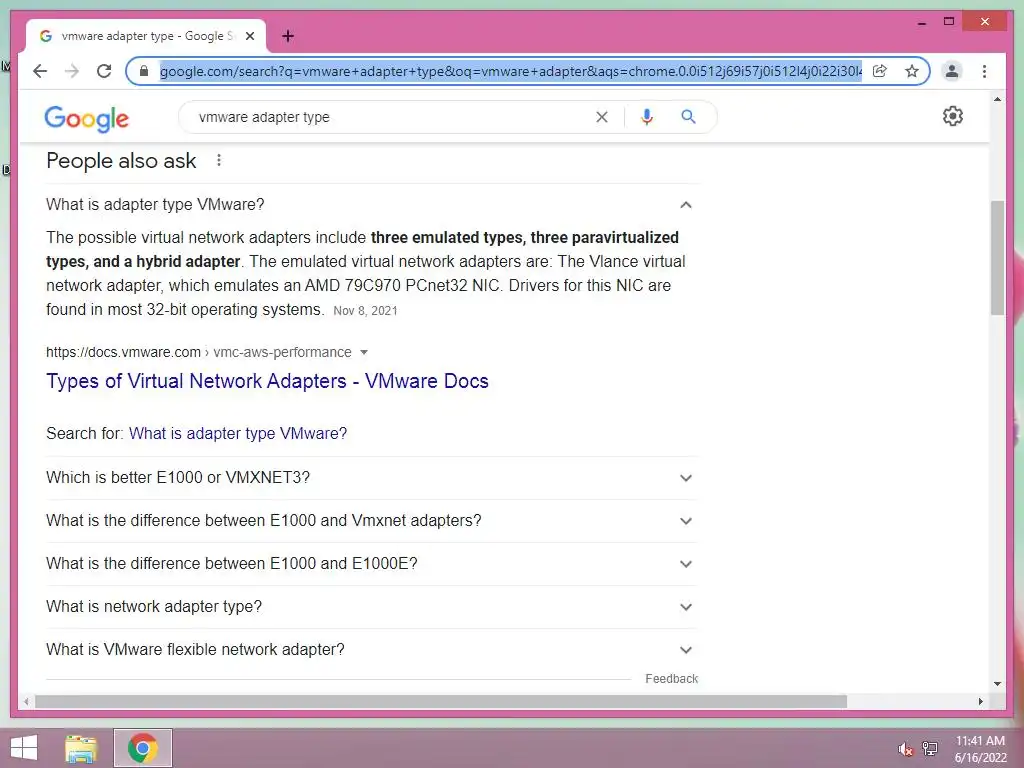Click the scroll up arrow

[997, 99]
